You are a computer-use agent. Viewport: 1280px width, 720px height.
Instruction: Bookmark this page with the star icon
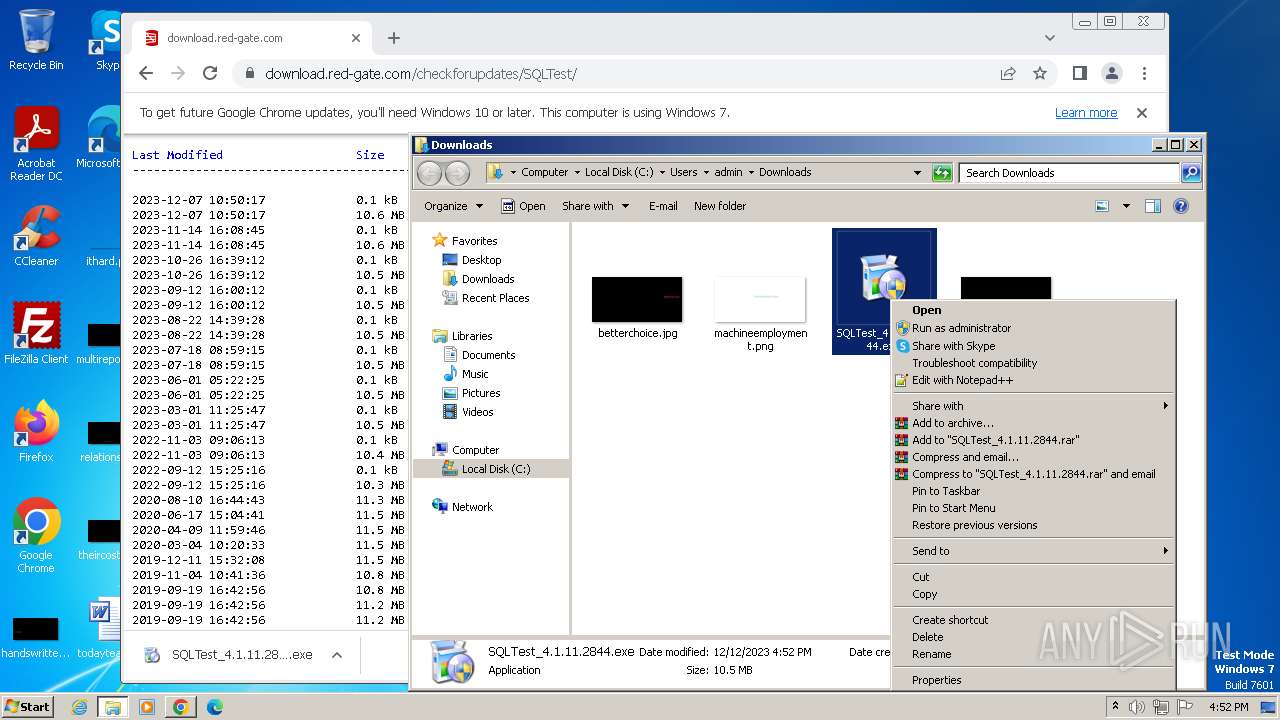[1040, 73]
